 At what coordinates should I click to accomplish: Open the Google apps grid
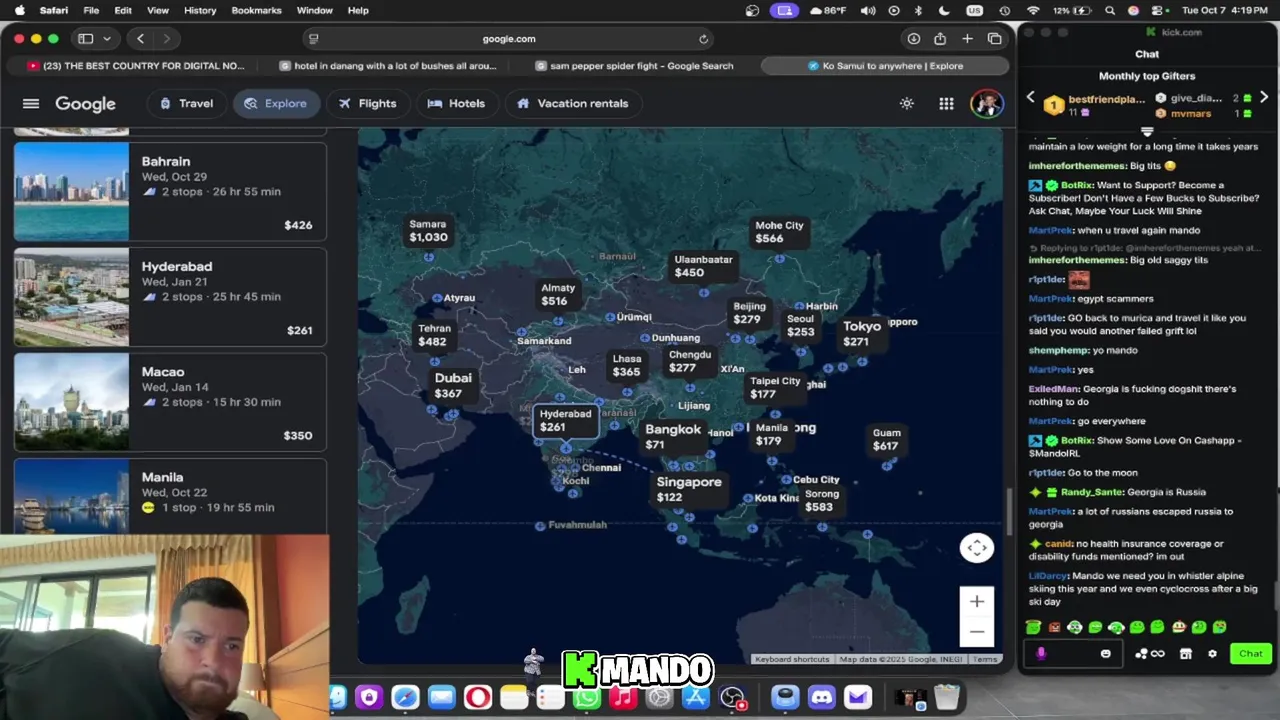946,104
